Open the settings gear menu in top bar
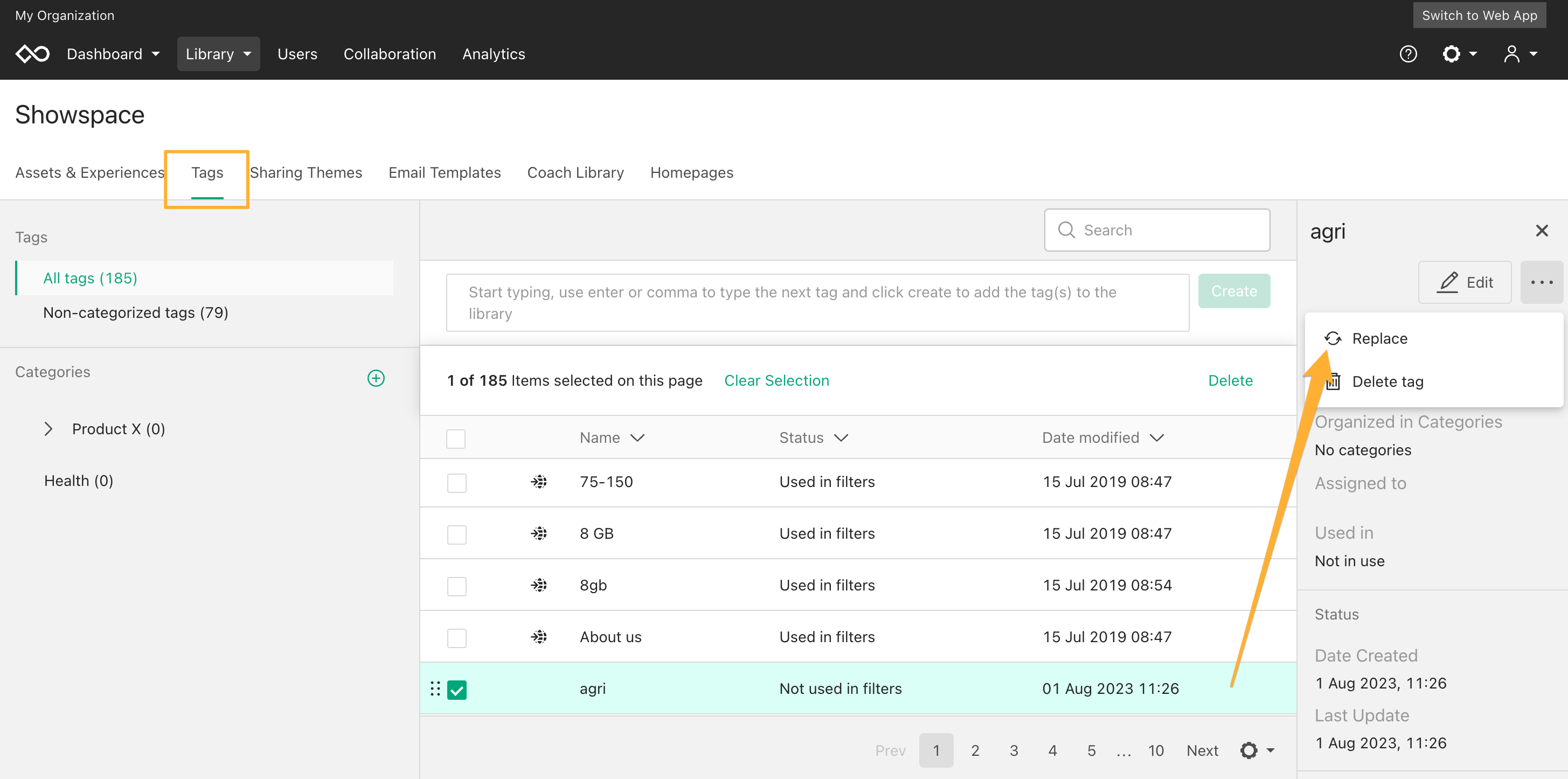 [1459, 54]
